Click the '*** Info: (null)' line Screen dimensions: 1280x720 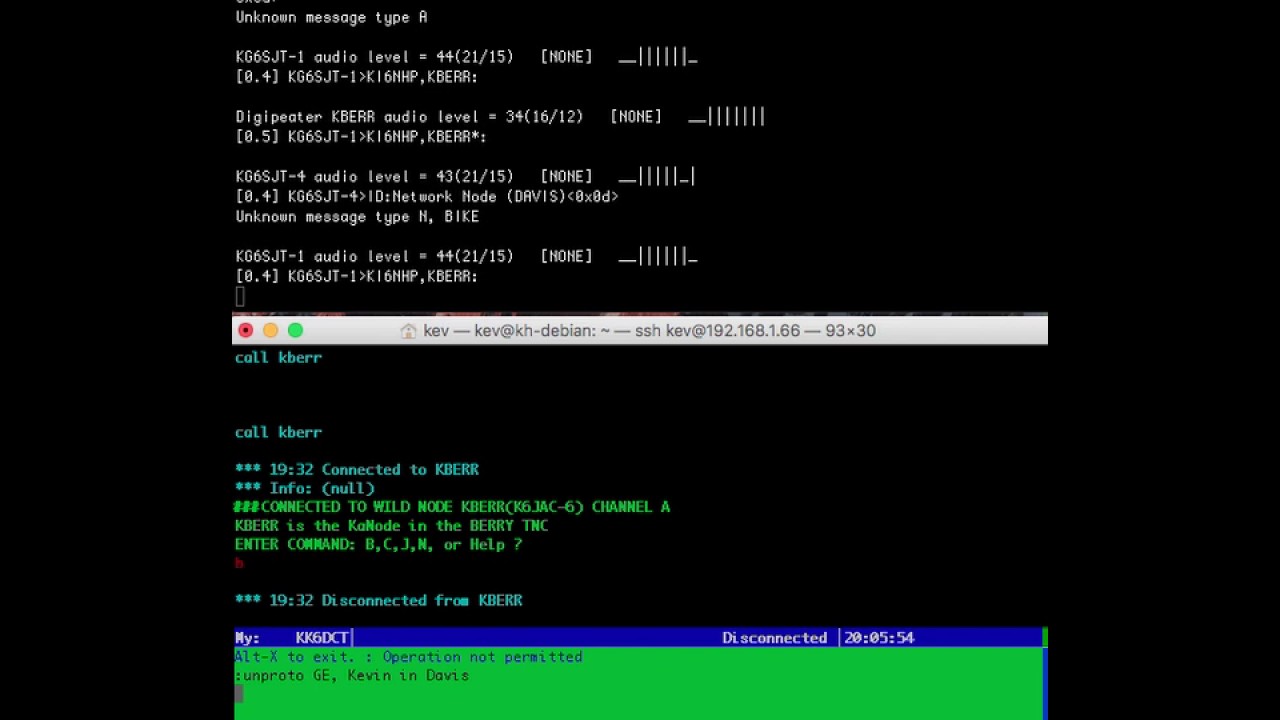[305, 488]
